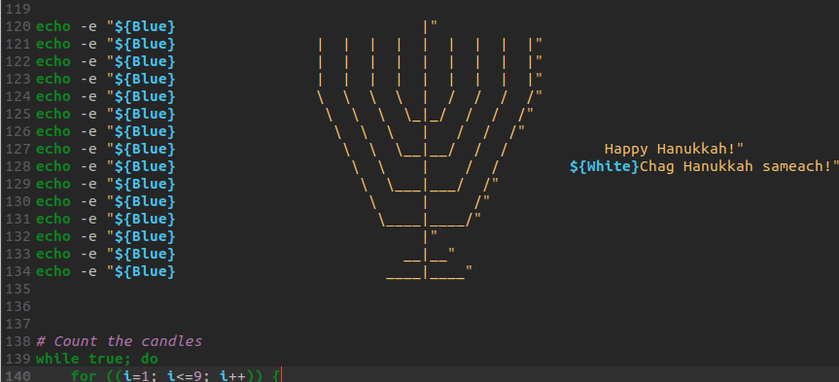Click line number 120 in the gutter
839x382 pixels.
(16, 27)
